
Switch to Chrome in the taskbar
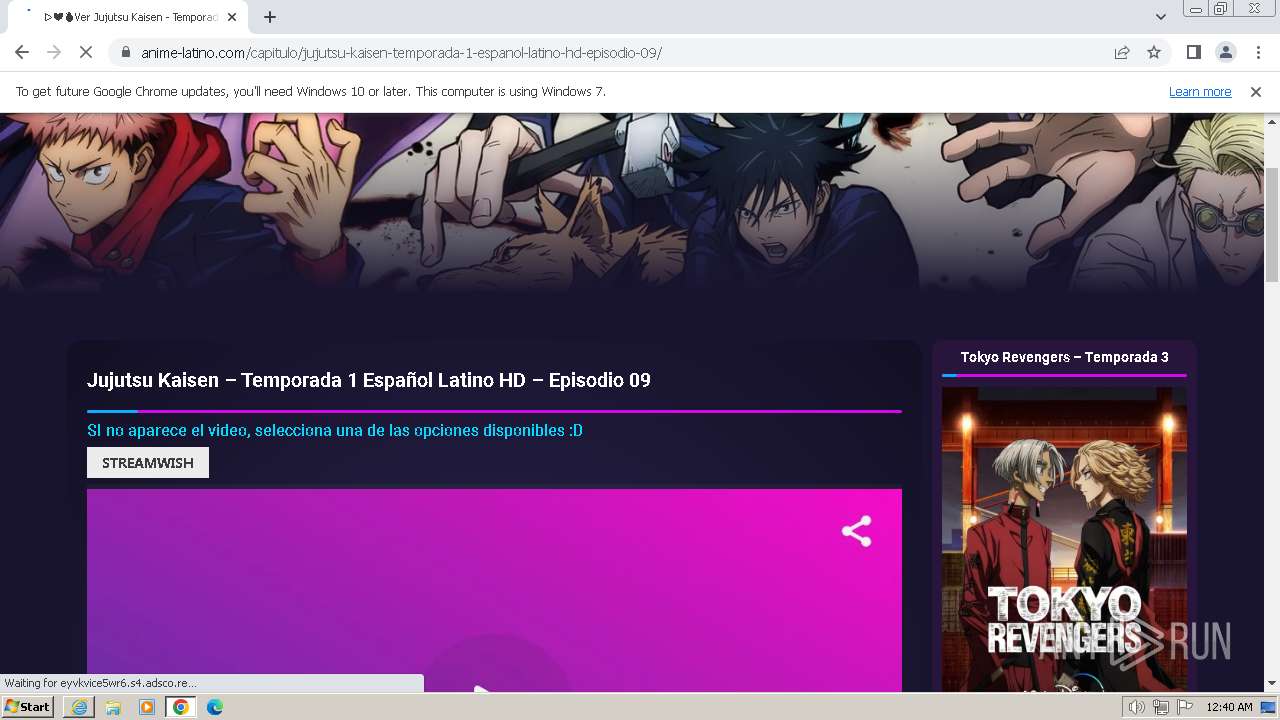[181, 707]
